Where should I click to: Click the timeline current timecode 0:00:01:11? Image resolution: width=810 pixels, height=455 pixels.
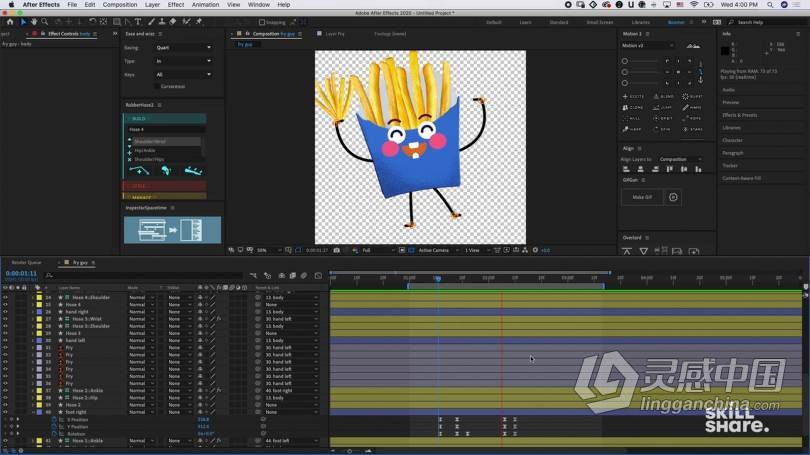[21, 273]
